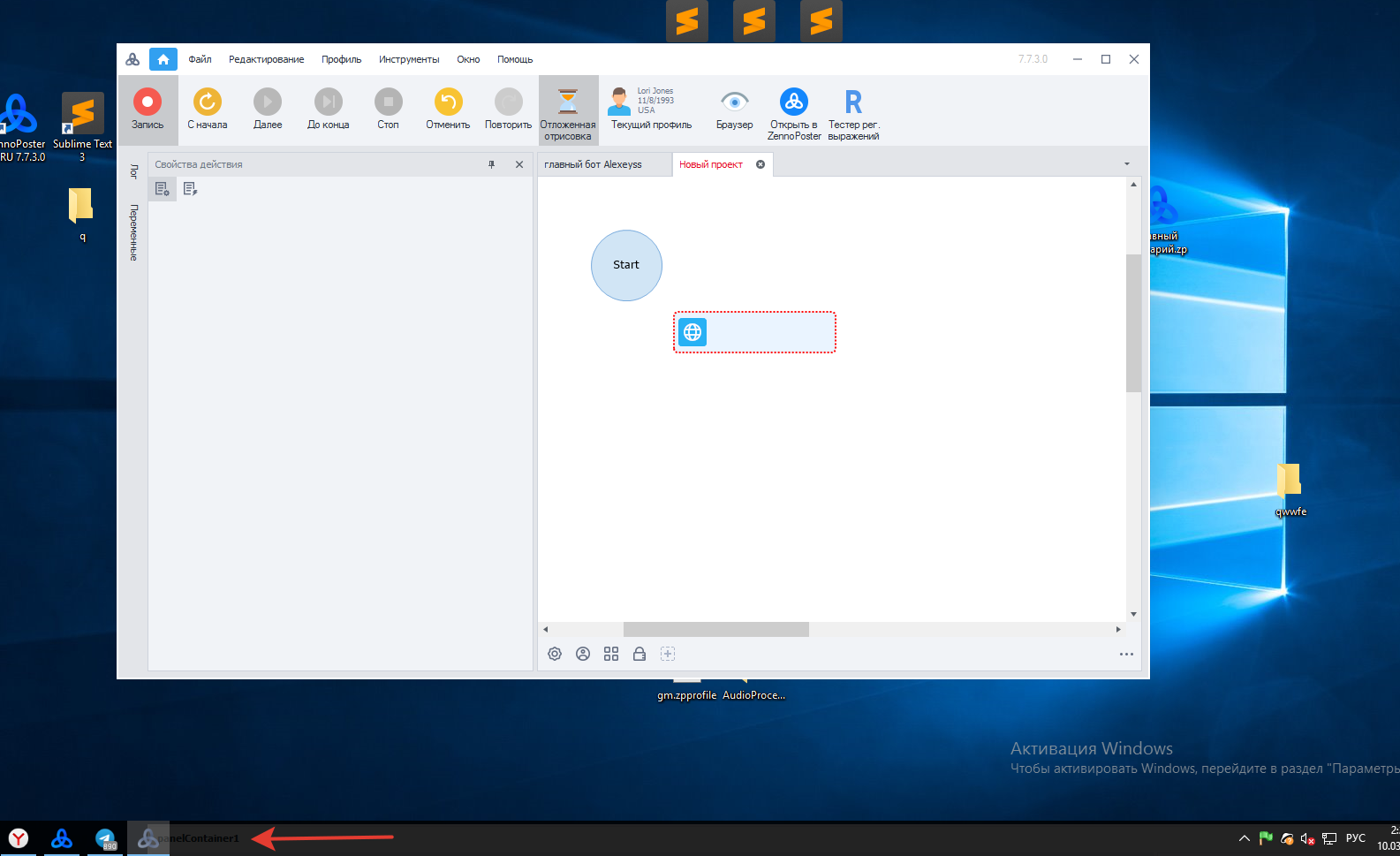
Task: Select the Start node on the canvas
Action: pos(626,265)
